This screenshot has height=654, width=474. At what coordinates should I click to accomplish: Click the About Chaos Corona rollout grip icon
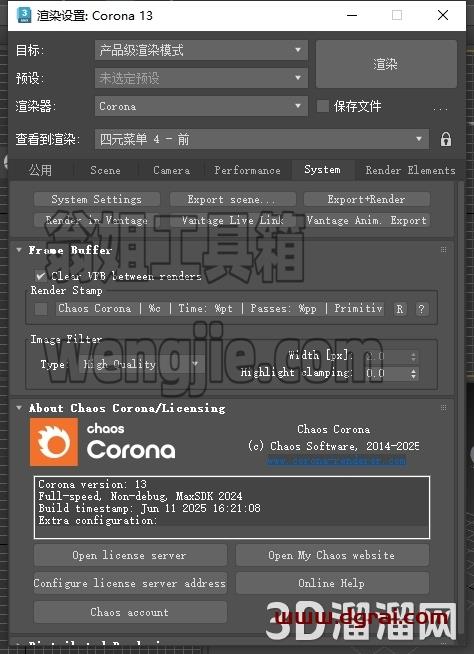pyautogui.click(x=444, y=407)
